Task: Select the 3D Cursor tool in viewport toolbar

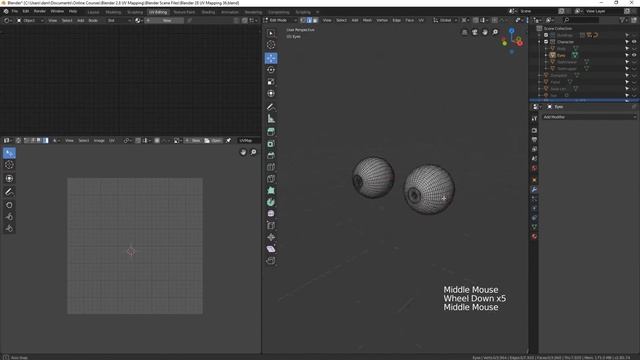Action: tap(271, 45)
